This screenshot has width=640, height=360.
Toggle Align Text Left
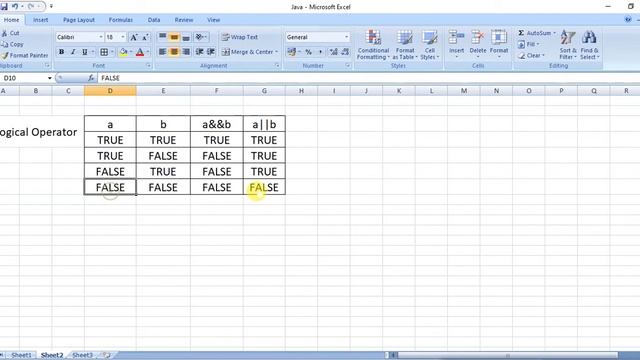coord(162,52)
